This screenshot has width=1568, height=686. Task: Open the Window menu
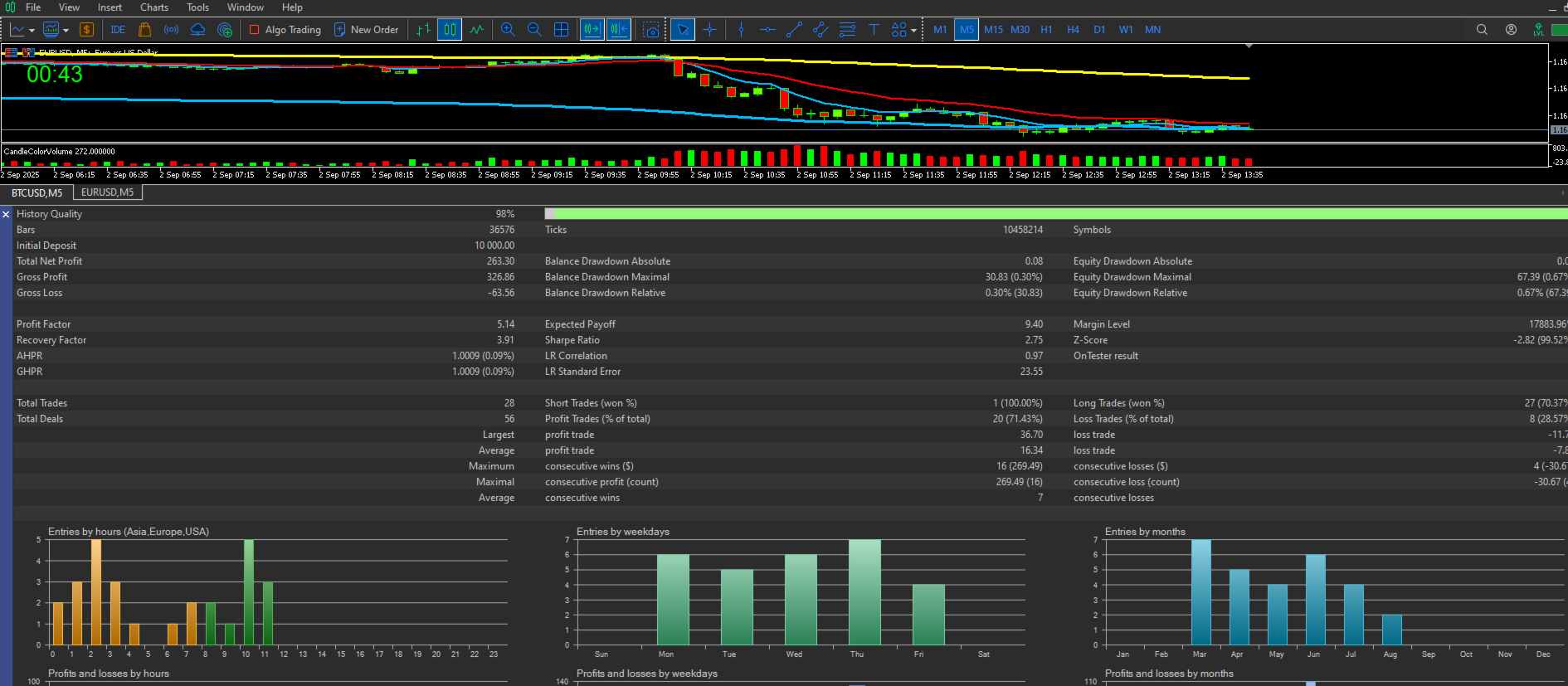tap(246, 7)
